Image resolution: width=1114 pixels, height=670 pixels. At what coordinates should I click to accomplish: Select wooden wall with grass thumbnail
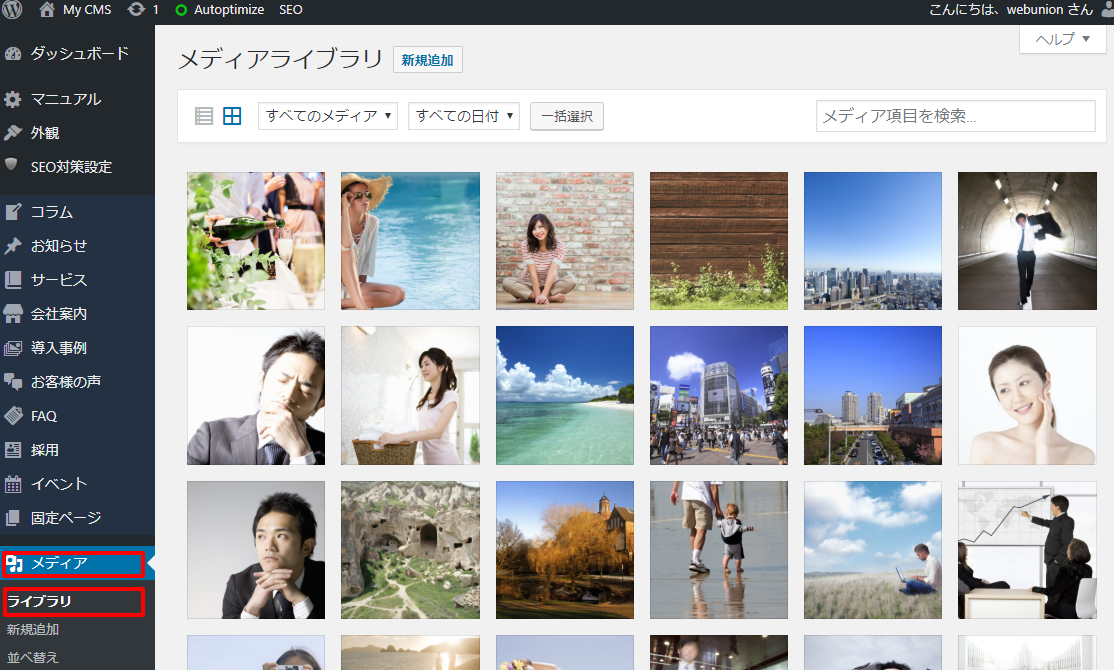(719, 241)
